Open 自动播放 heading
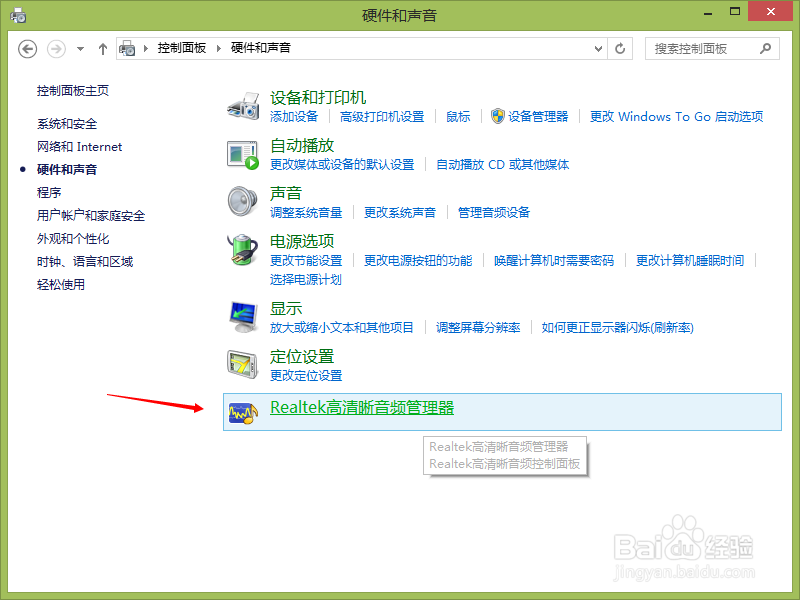 coord(302,145)
